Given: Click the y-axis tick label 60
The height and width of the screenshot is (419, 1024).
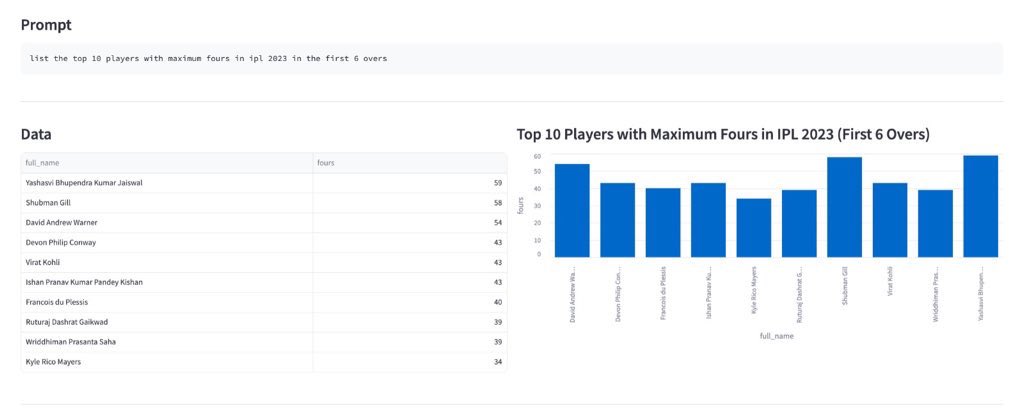Looking at the screenshot, I should point(537,157).
